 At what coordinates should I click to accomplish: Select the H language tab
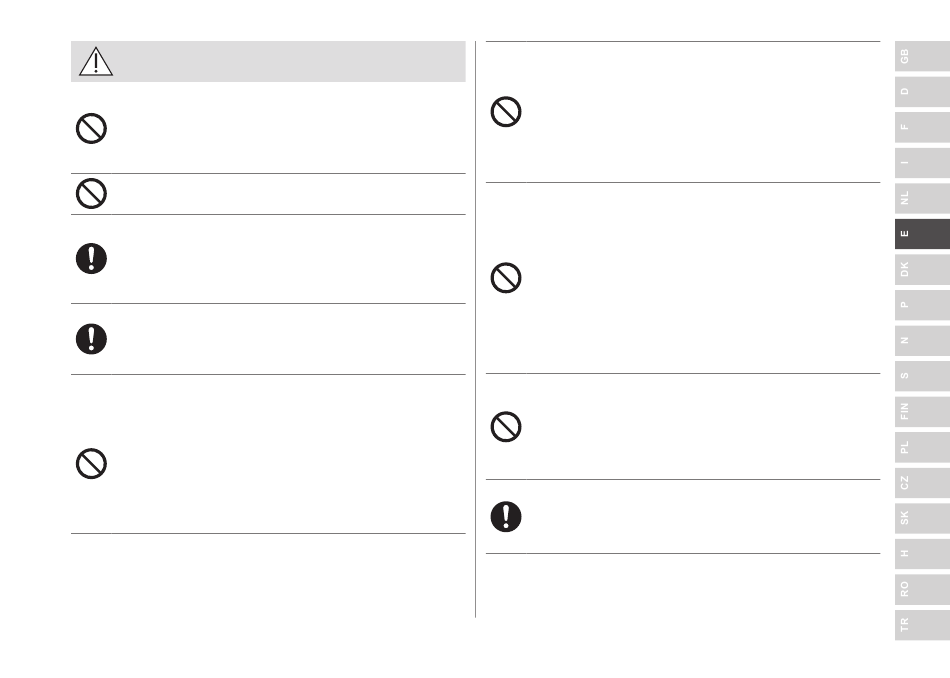click(922, 554)
